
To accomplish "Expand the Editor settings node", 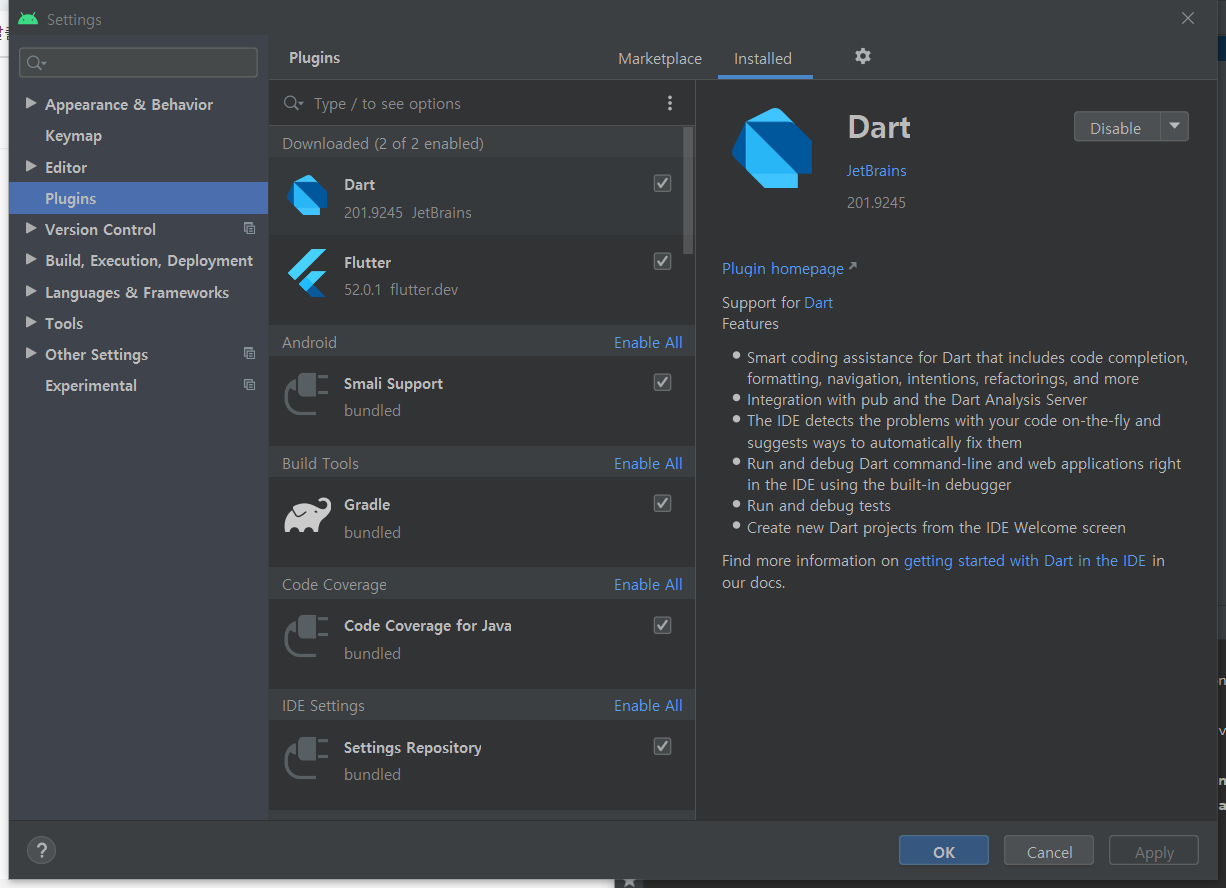I will pyautogui.click(x=31, y=167).
